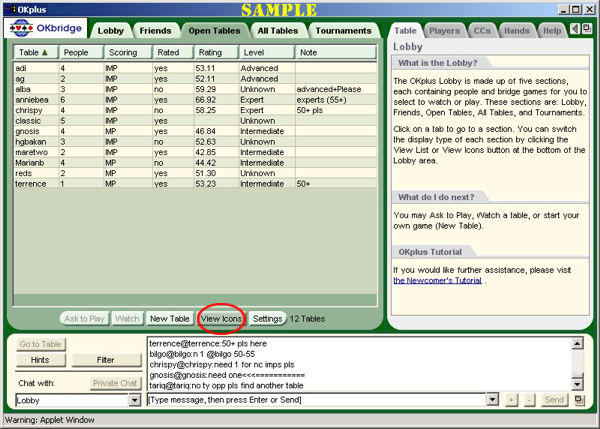The width and height of the screenshot is (600, 429).
Task: Pop out the chat window icon
Action: [x=579, y=400]
